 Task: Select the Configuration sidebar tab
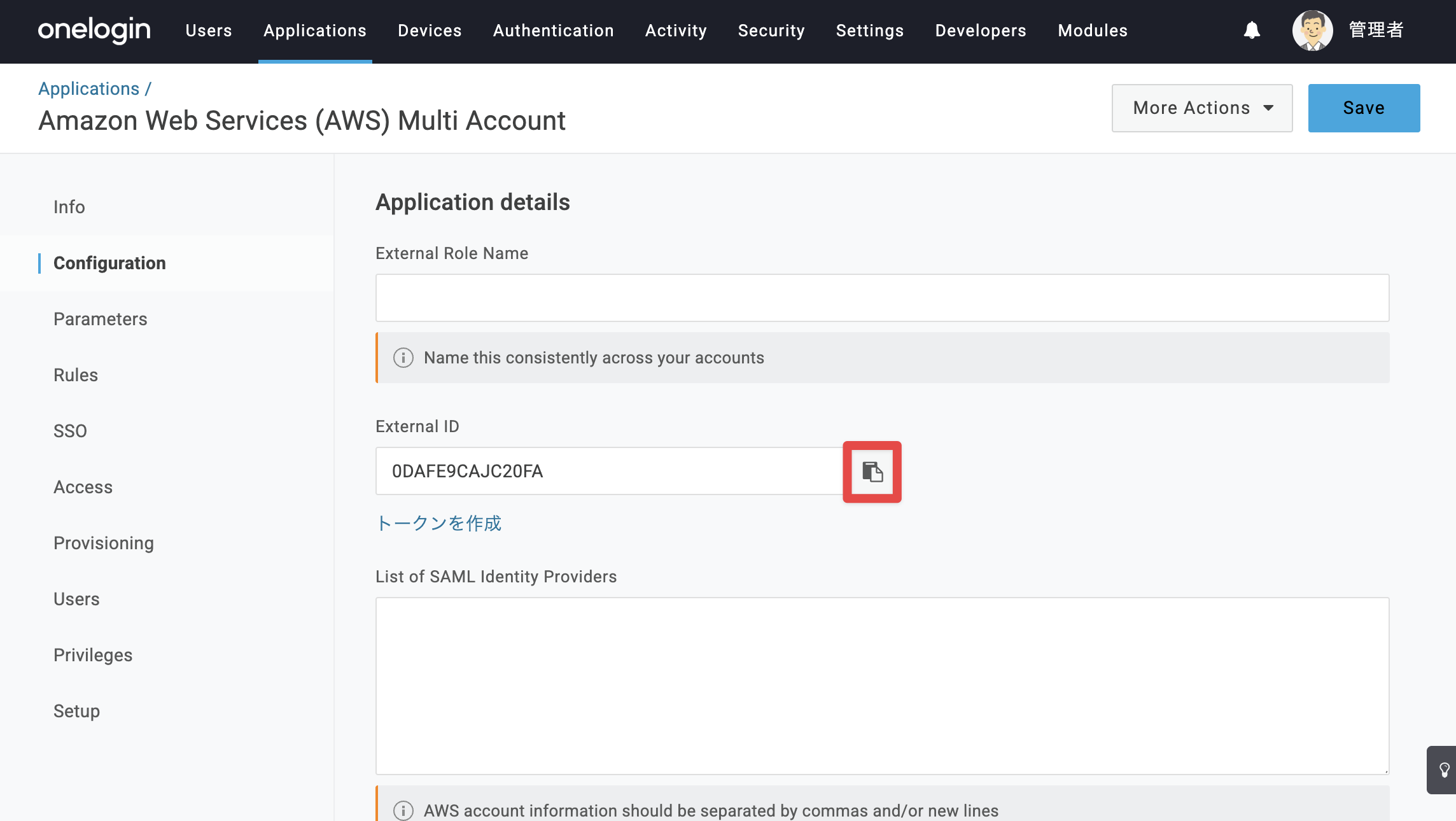(109, 263)
